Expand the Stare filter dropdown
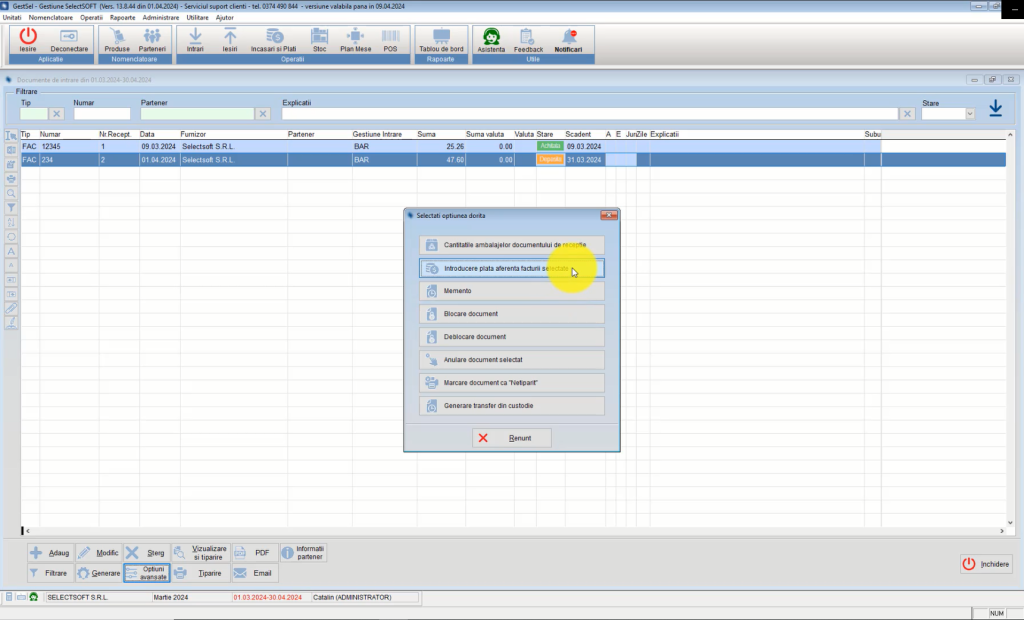The height and width of the screenshot is (620, 1024). tap(969, 114)
